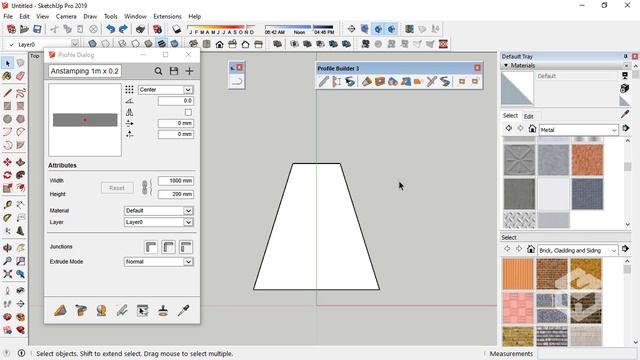Pick the orange brick metal swatch
This screenshot has height=360, width=640.
pyautogui.click(x=587, y=160)
